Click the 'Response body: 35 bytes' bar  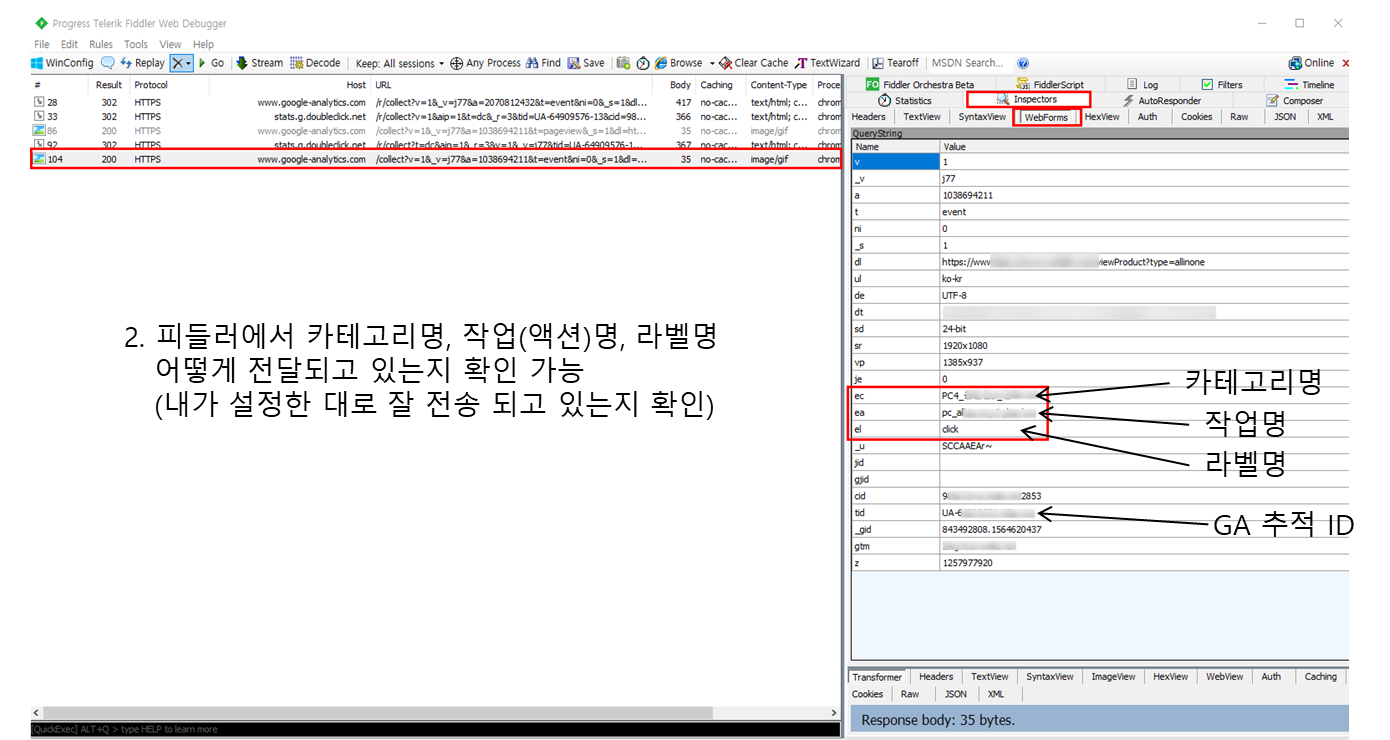pyautogui.click(x=1099, y=719)
